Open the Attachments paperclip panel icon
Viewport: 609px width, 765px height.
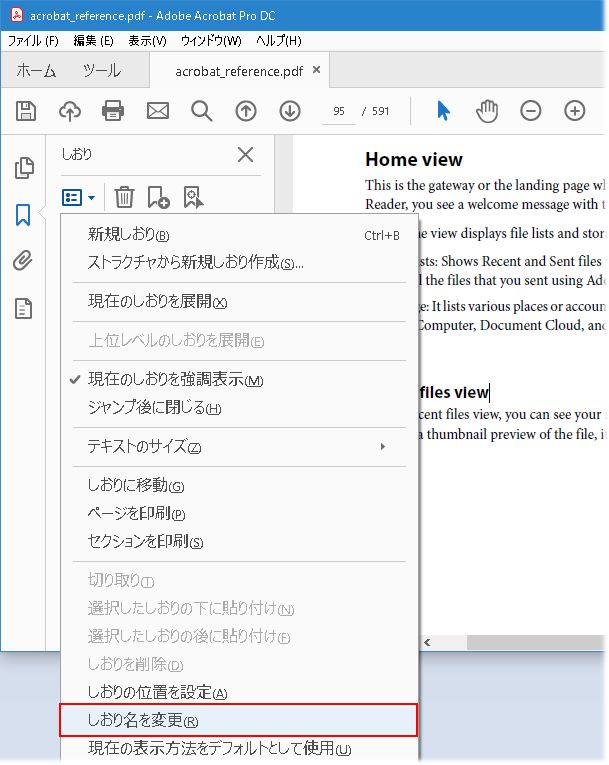click(23, 261)
